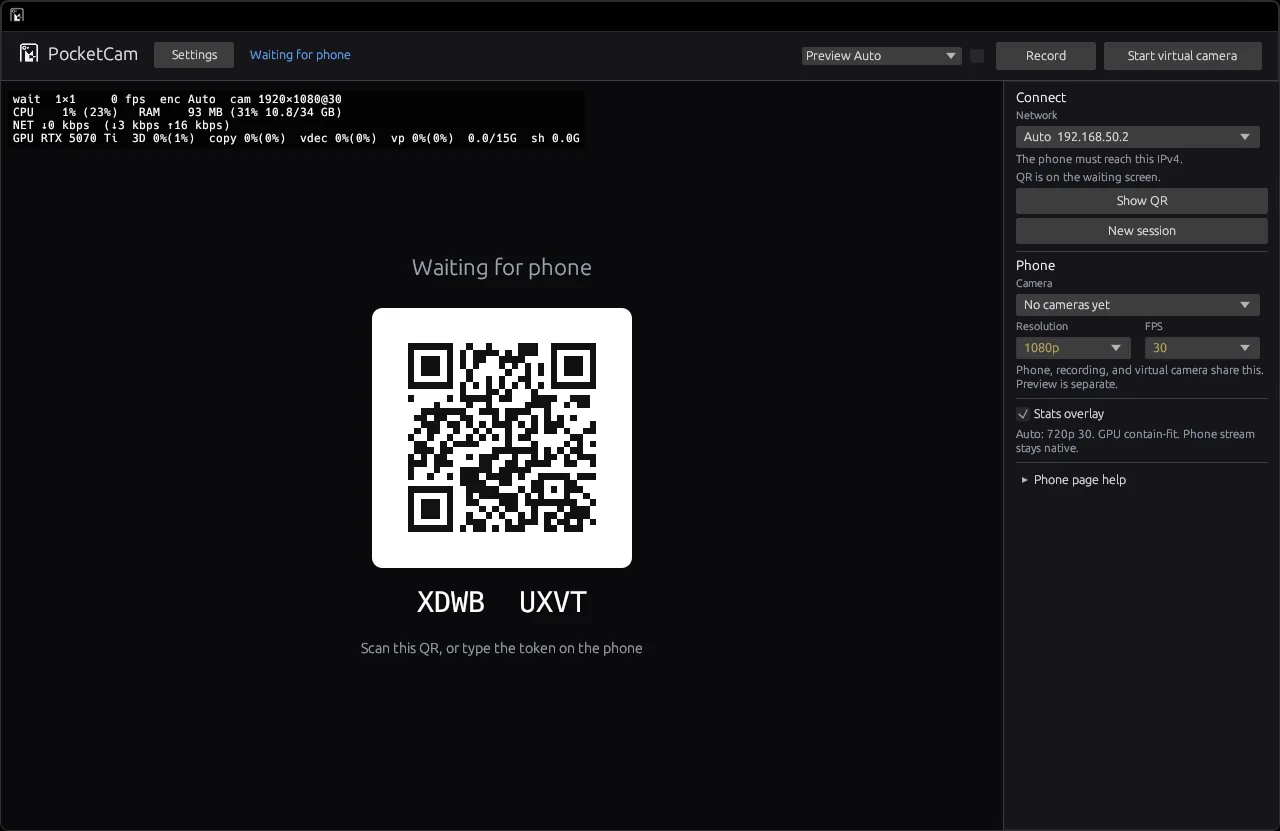Click the Phone section heading
Screen dimensions: 1280x831
[x=1036, y=265]
